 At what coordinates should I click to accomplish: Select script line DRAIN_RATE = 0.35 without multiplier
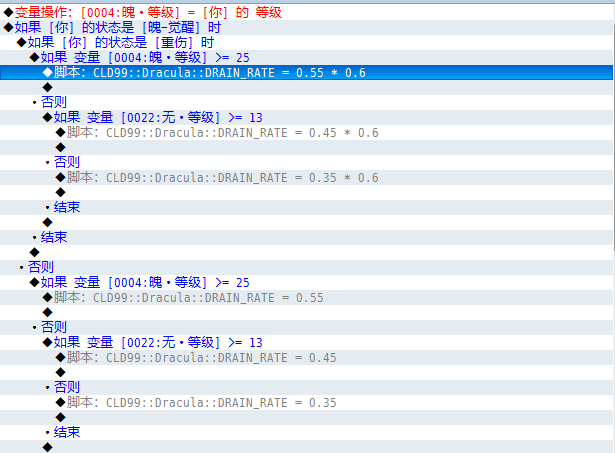[x=306, y=403]
